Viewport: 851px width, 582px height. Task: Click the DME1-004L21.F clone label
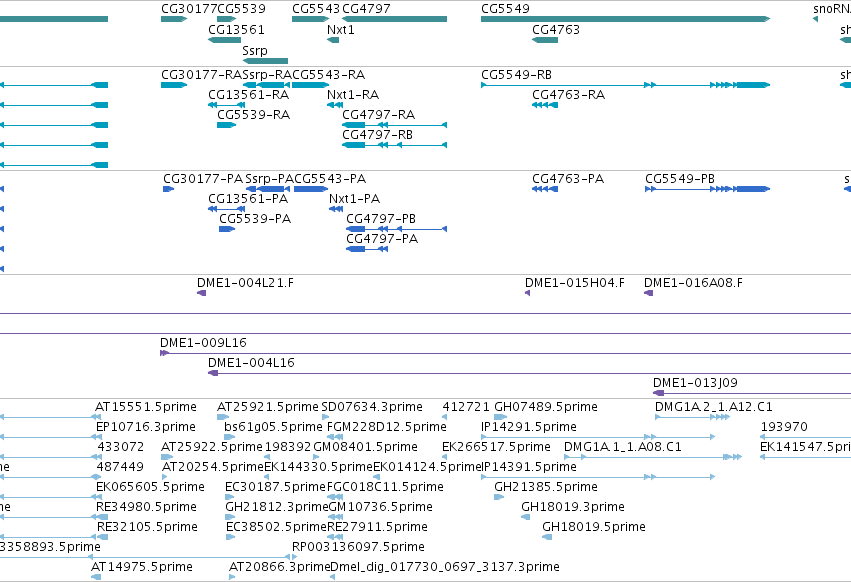pos(245,283)
